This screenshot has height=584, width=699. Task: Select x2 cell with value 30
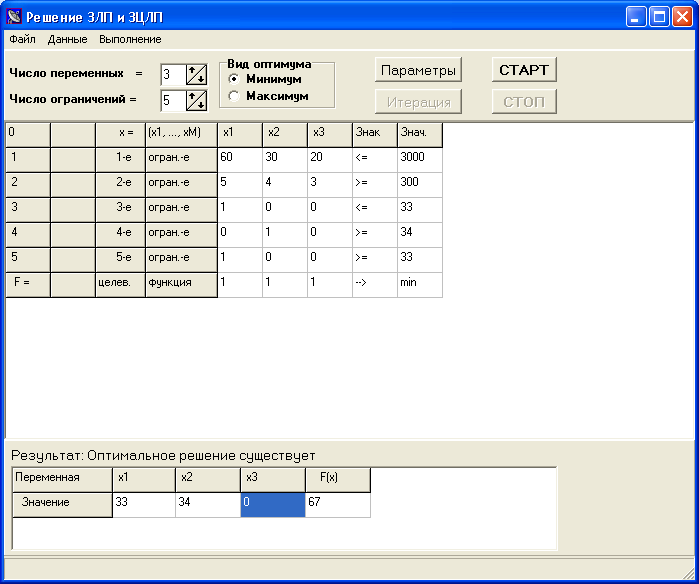(285, 160)
